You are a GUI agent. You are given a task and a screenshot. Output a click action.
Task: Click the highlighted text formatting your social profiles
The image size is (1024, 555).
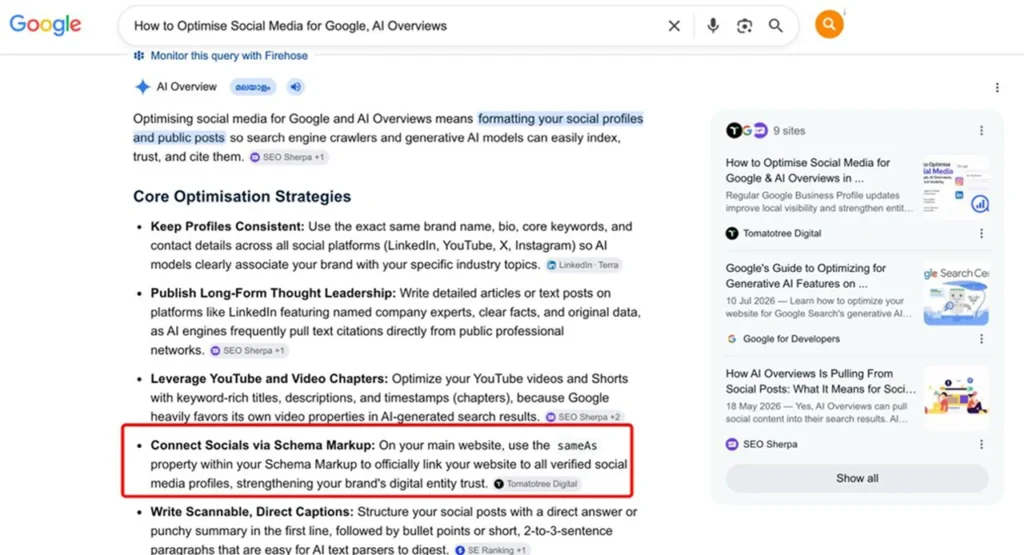click(560, 119)
